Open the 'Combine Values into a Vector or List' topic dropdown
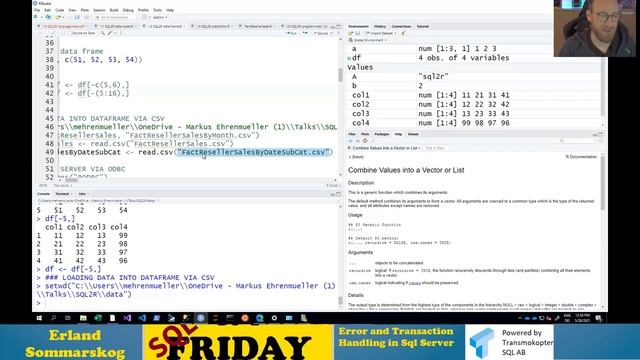 [386, 148]
